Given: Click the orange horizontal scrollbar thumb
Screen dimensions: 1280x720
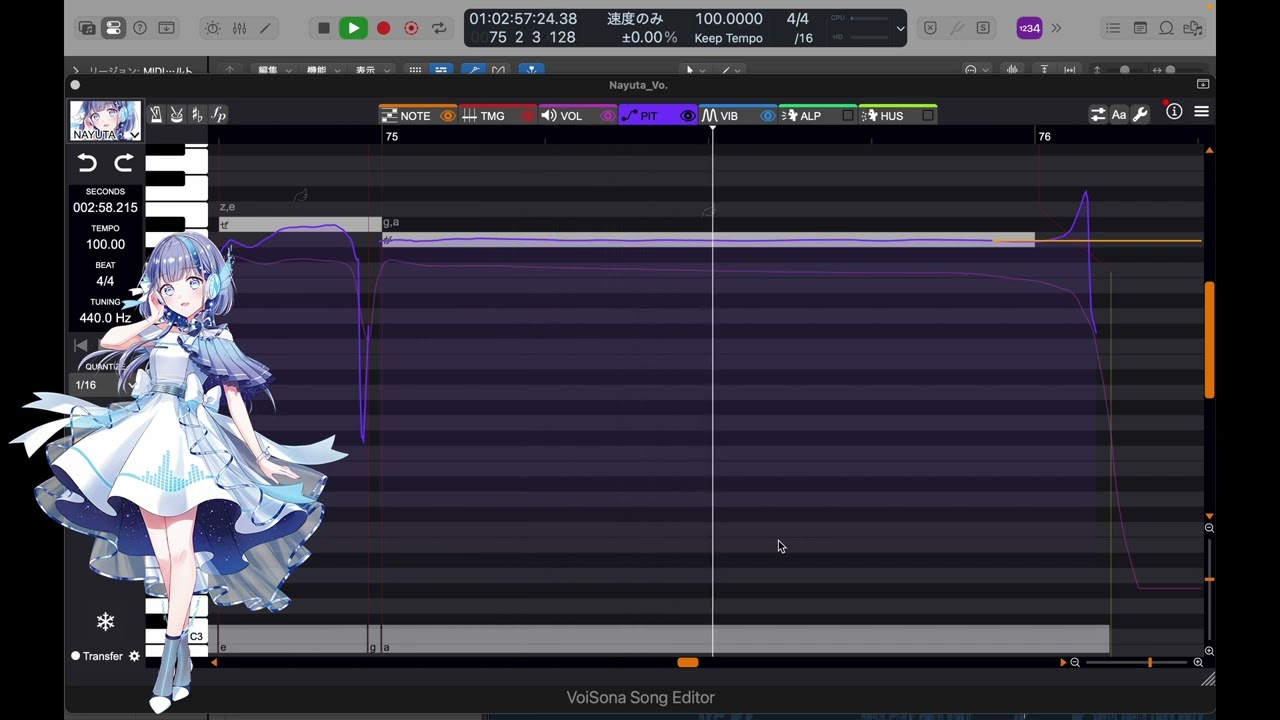Looking at the screenshot, I should 688,662.
